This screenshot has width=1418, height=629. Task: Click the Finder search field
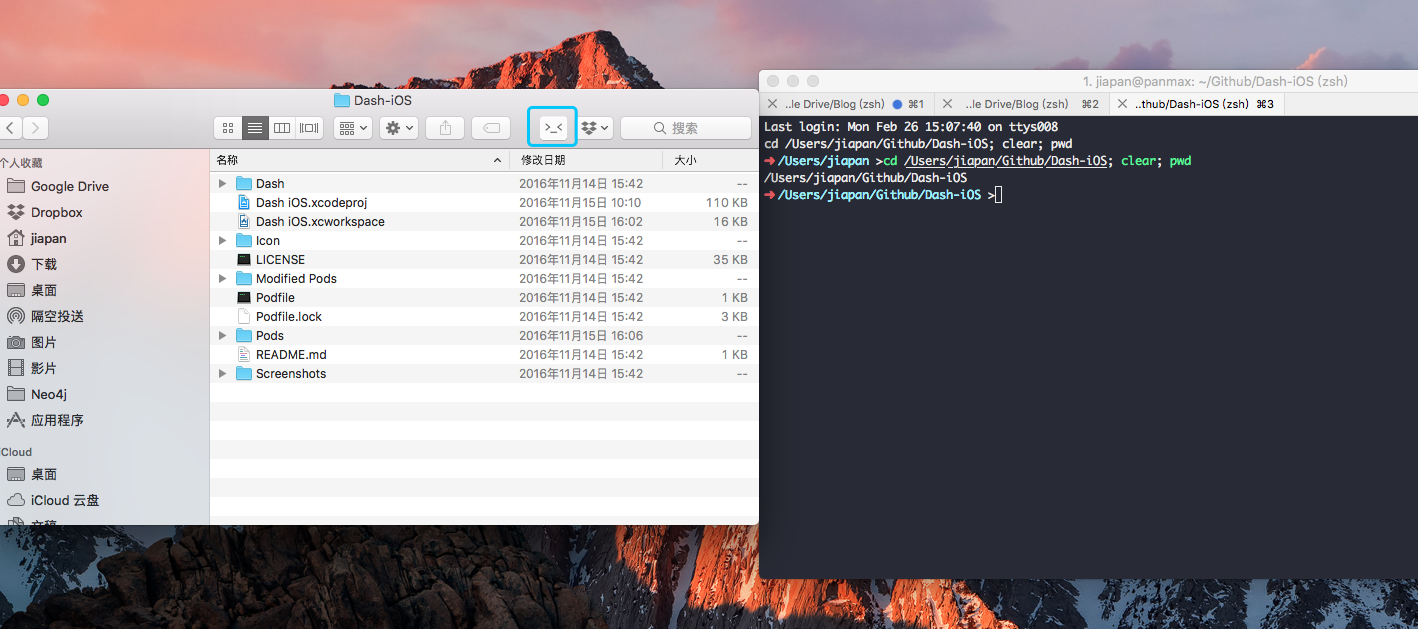pyautogui.click(x=686, y=128)
